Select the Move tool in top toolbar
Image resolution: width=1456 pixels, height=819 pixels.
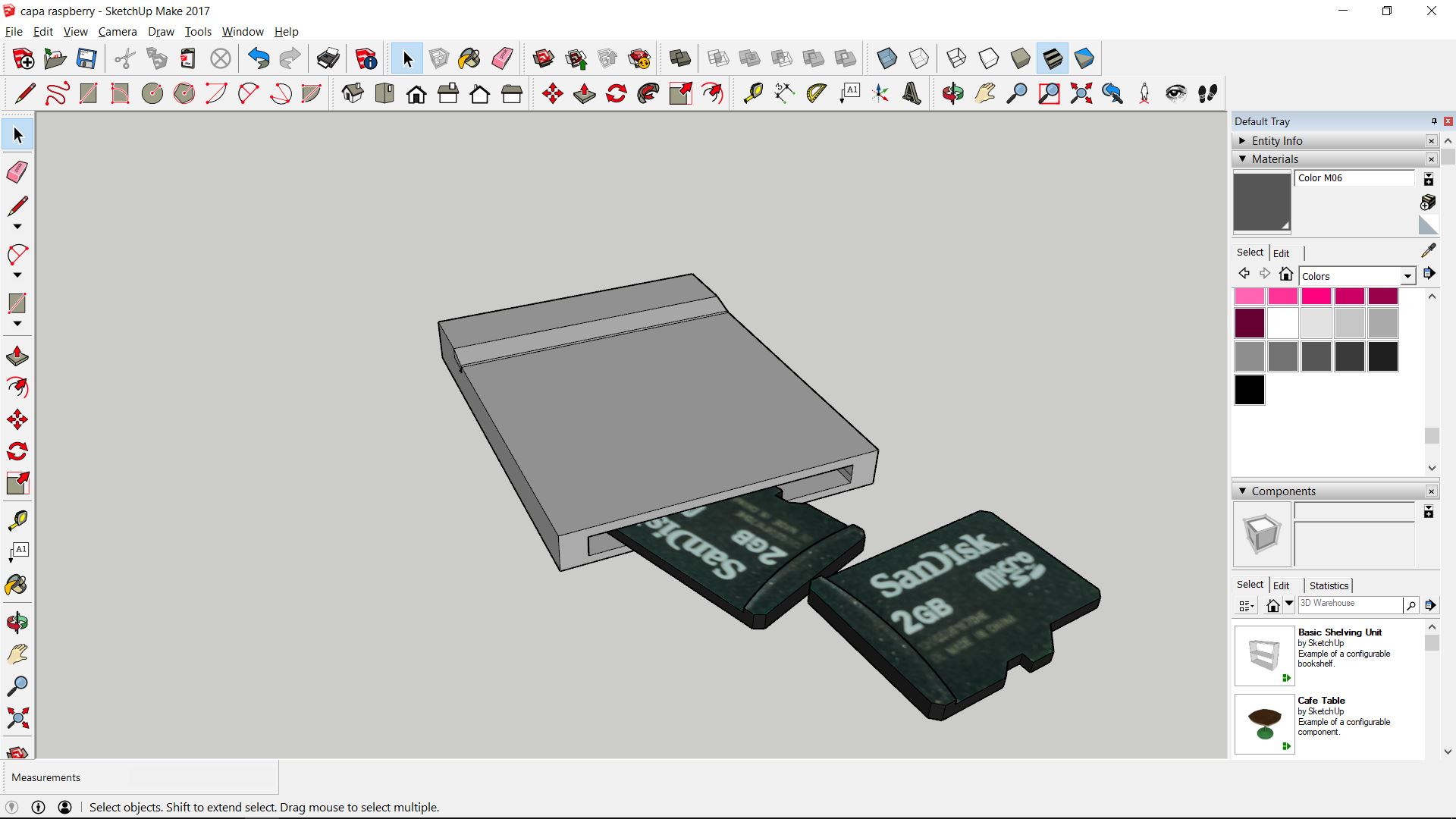(553, 93)
